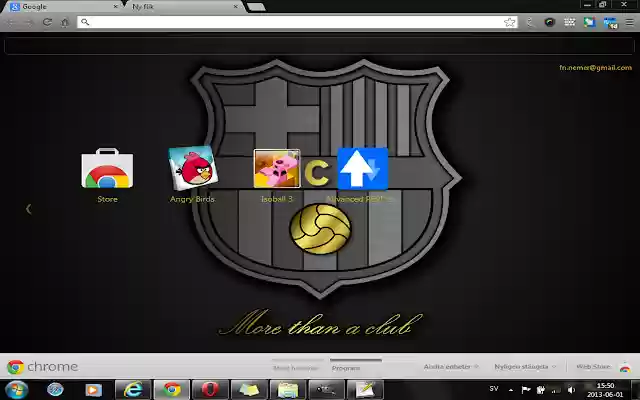Open the Windows Media Player taskbar icon
640x400 pixels.
pyautogui.click(x=93, y=390)
